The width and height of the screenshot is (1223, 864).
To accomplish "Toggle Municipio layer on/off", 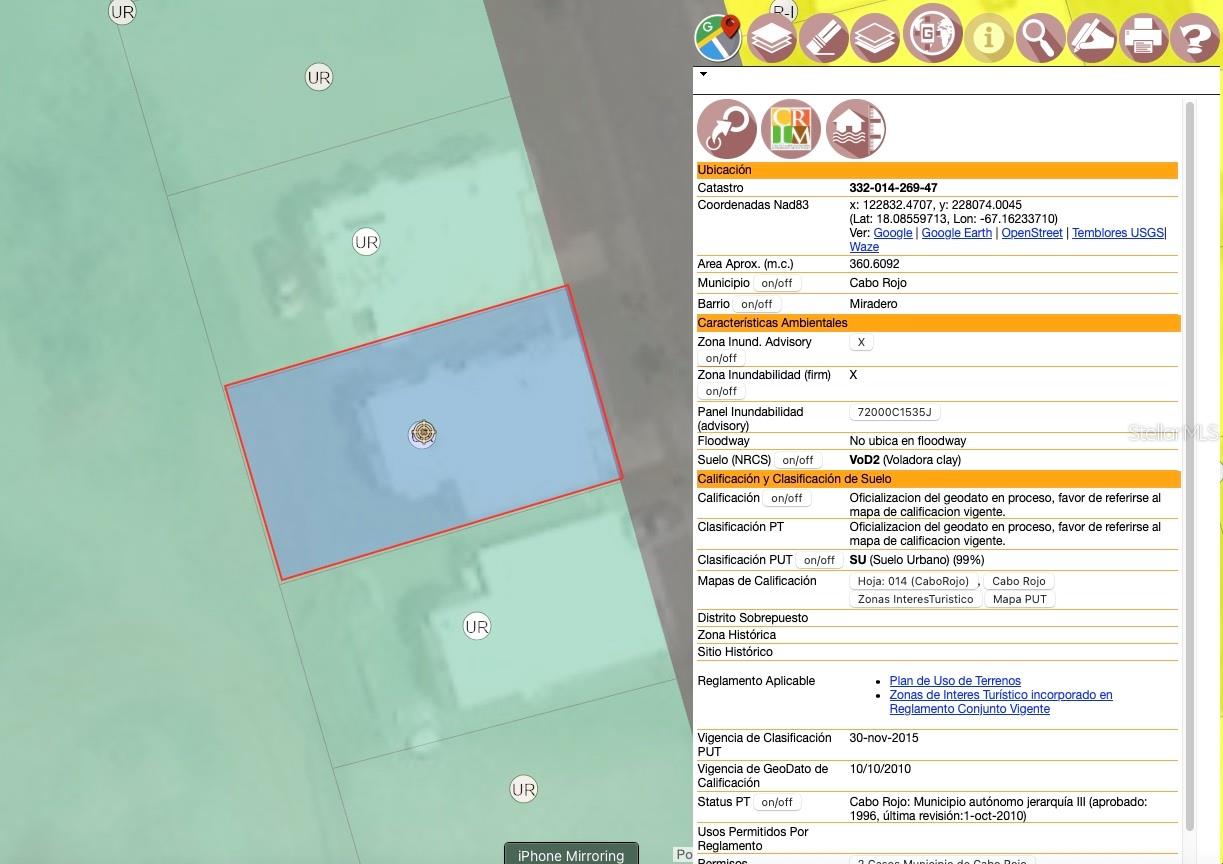I will tap(777, 283).
